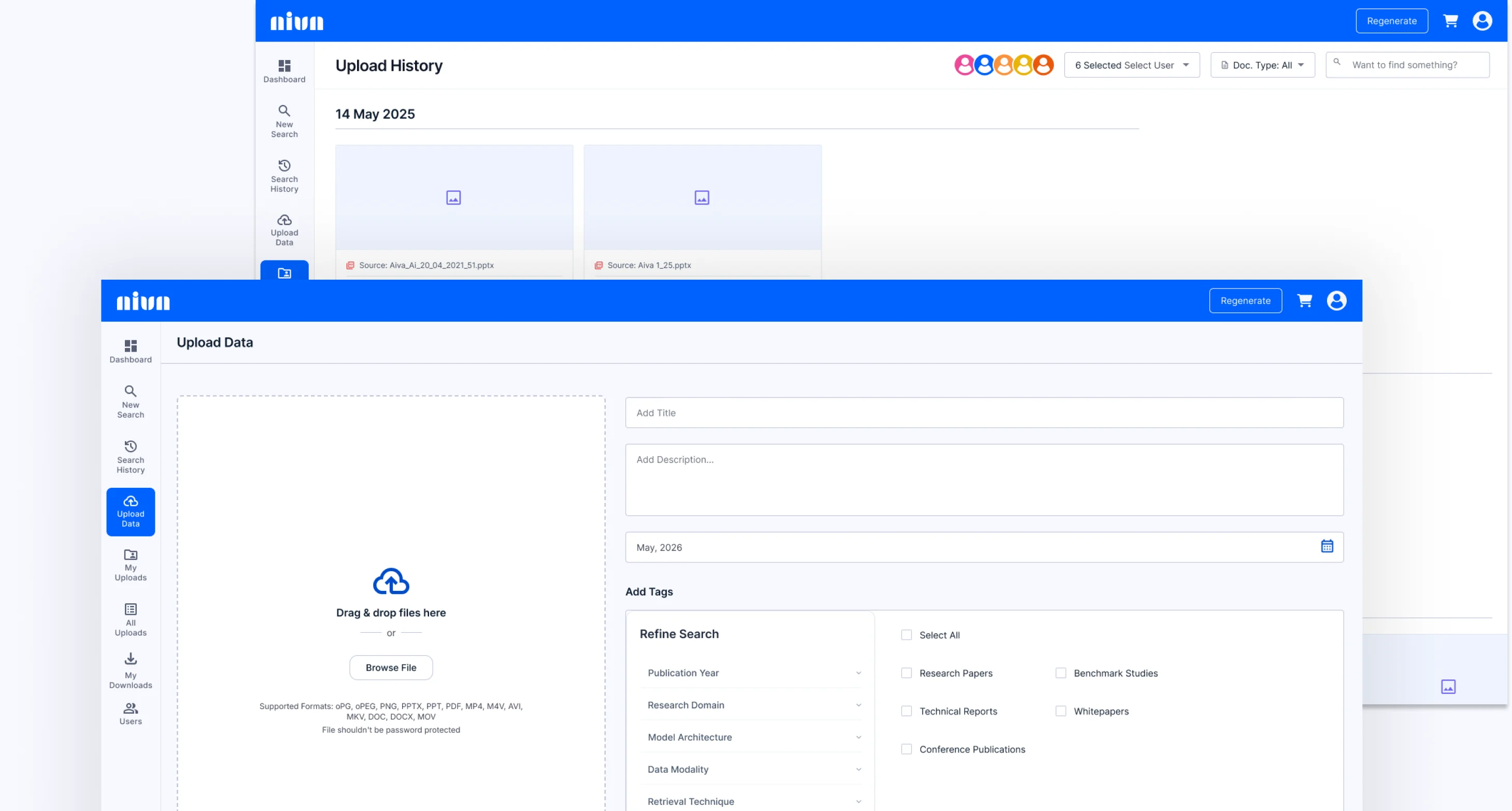Click nium logo in Upload History window
Screen dimensions: 1512x811
point(297,21)
